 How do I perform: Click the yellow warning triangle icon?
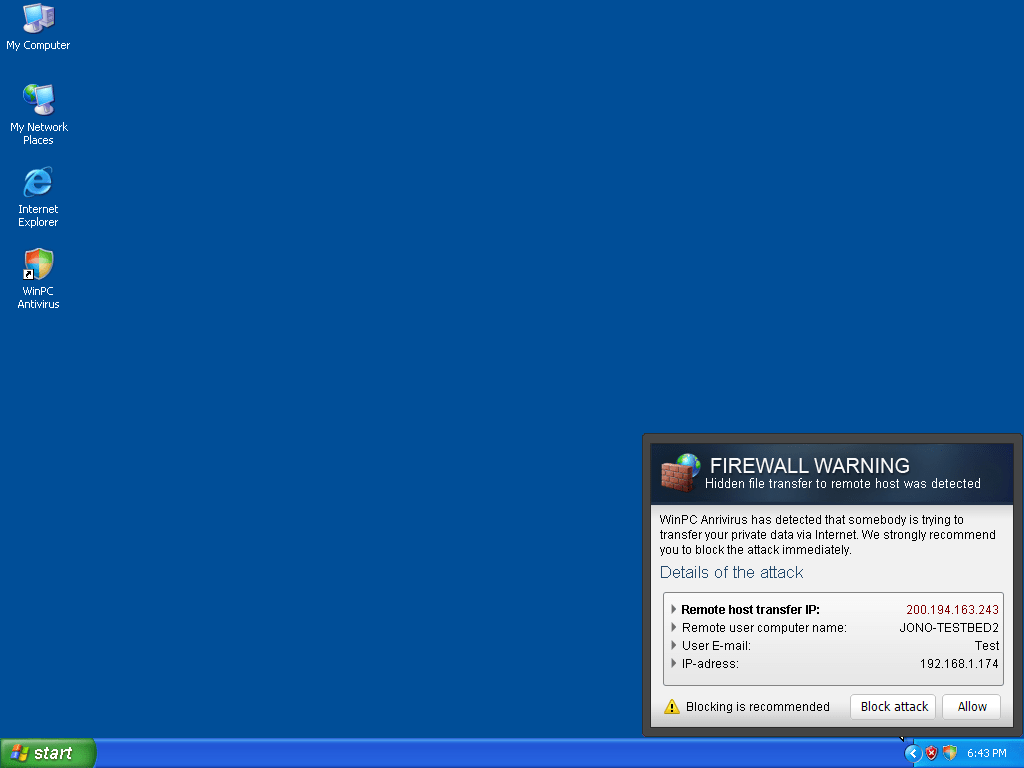672,707
